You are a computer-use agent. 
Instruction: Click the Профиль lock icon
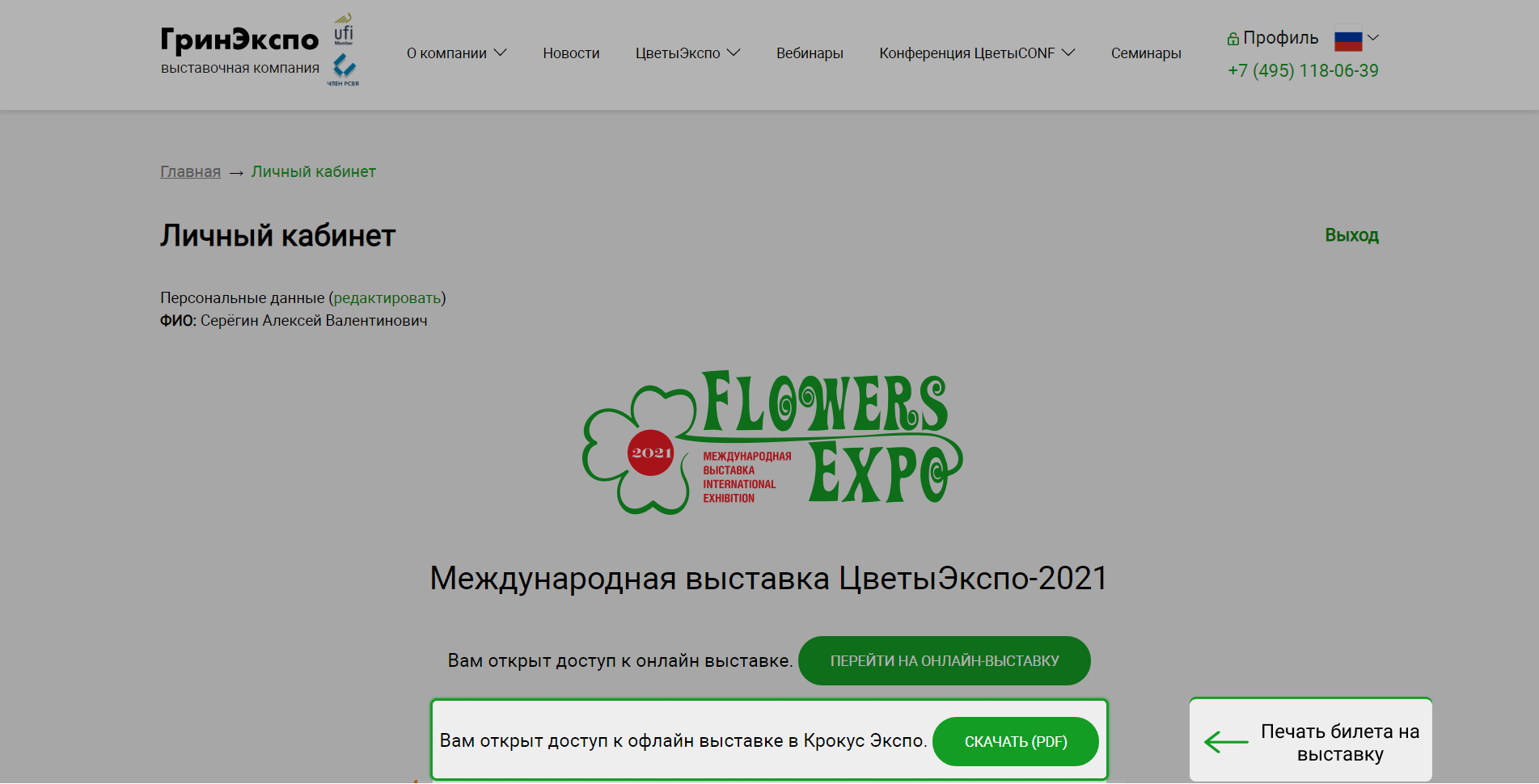1233,39
